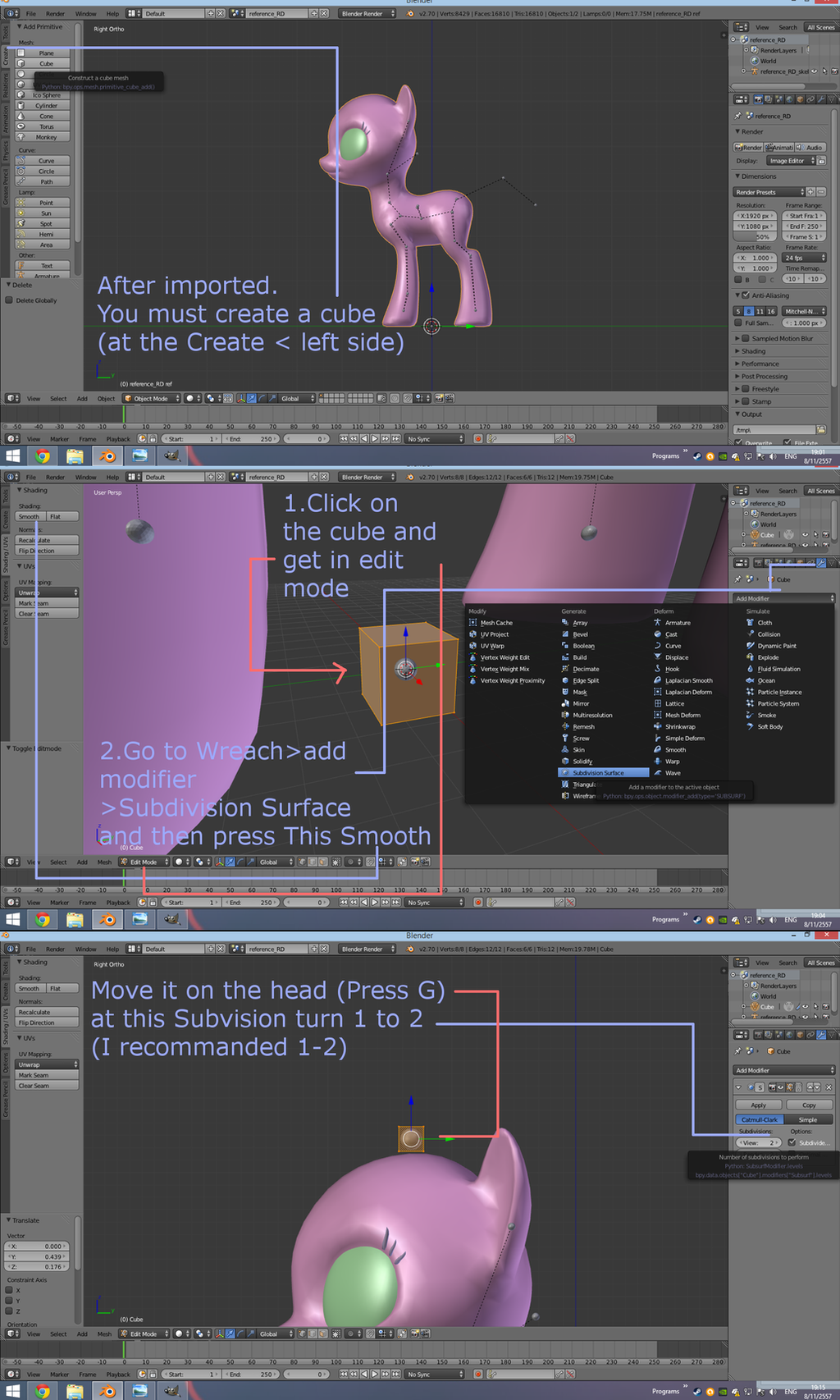Click Smooth shading button in middle screenshot
The height and width of the screenshot is (1400, 840).
[x=30, y=517]
